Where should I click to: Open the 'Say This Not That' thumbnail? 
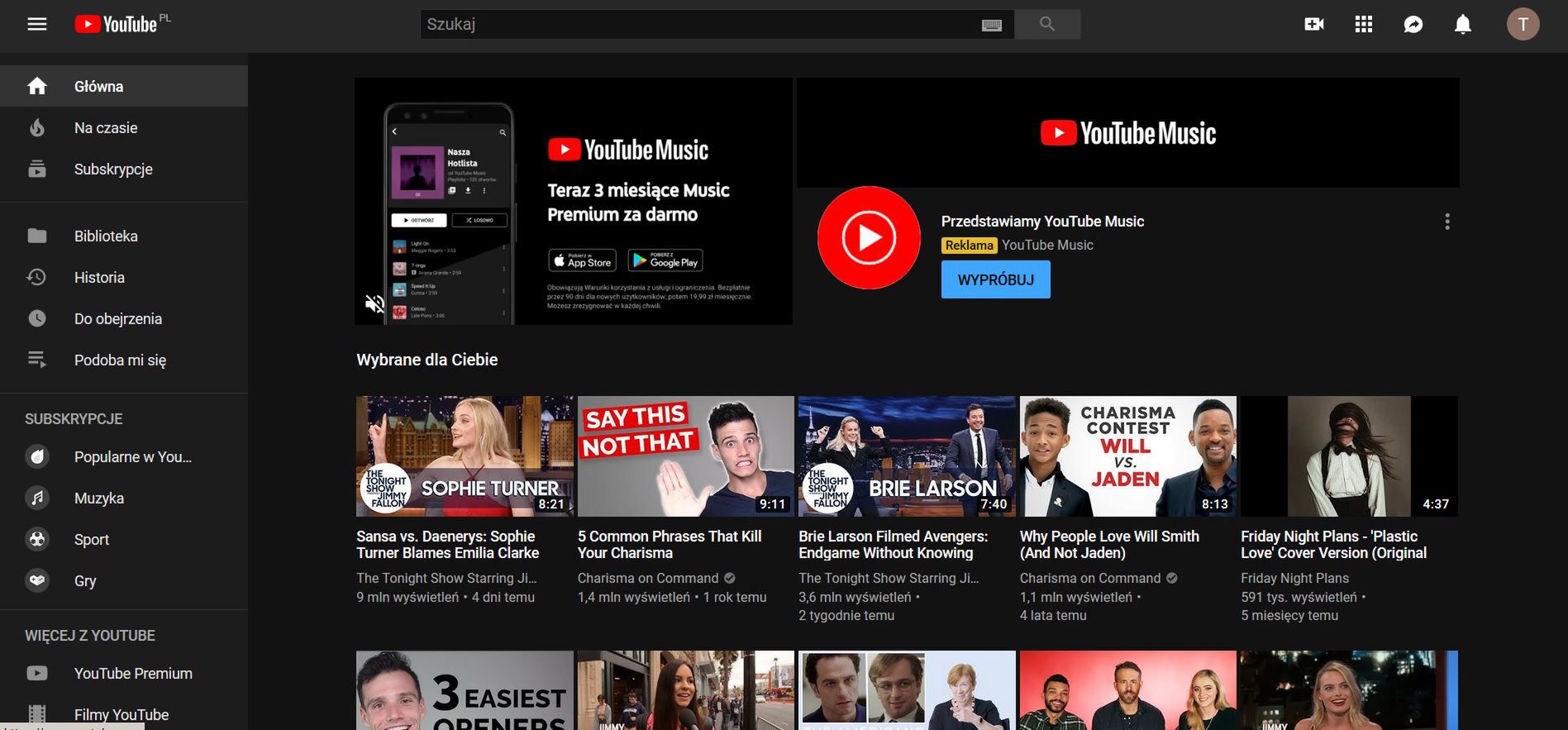pyautogui.click(x=685, y=456)
